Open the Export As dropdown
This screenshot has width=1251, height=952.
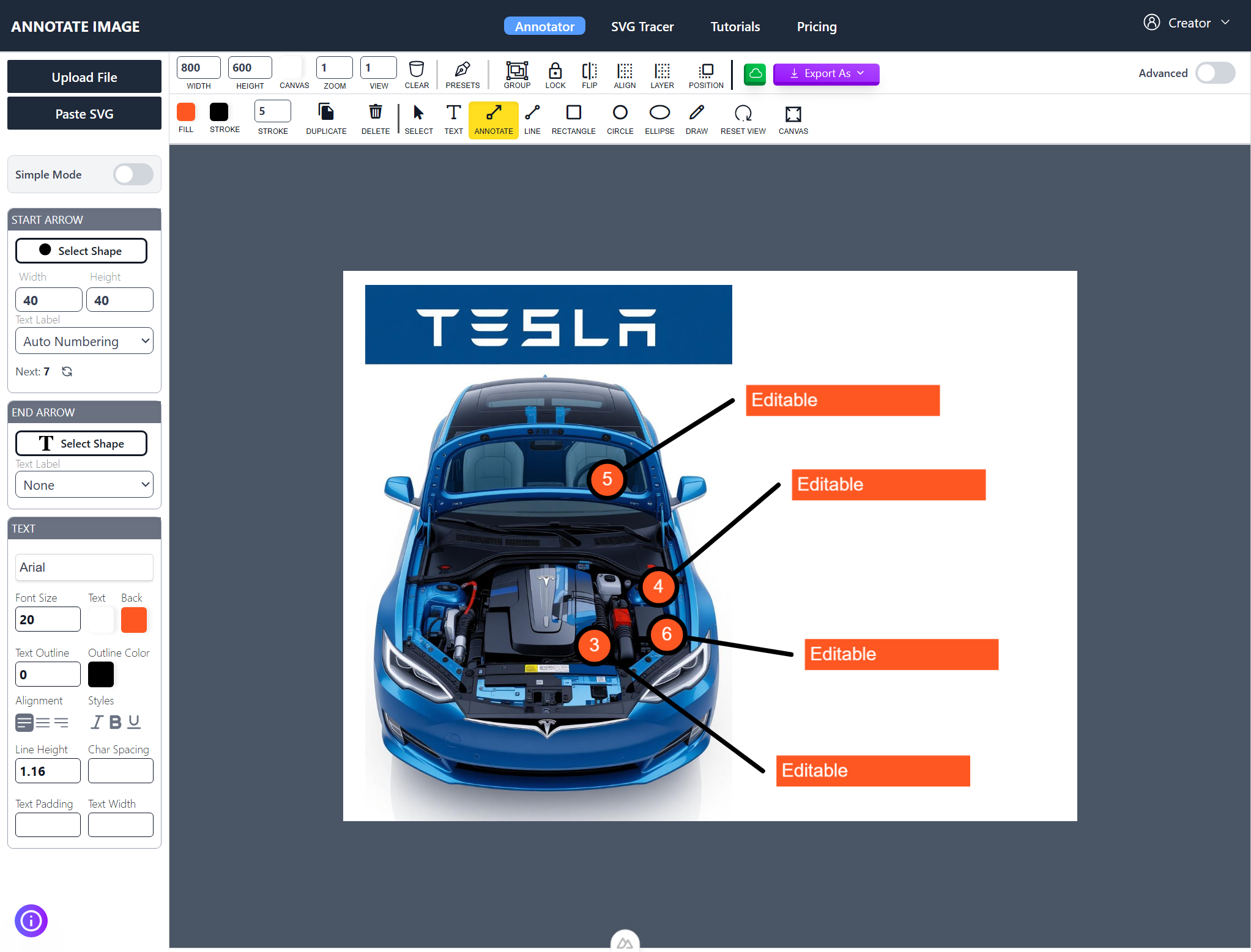826,73
